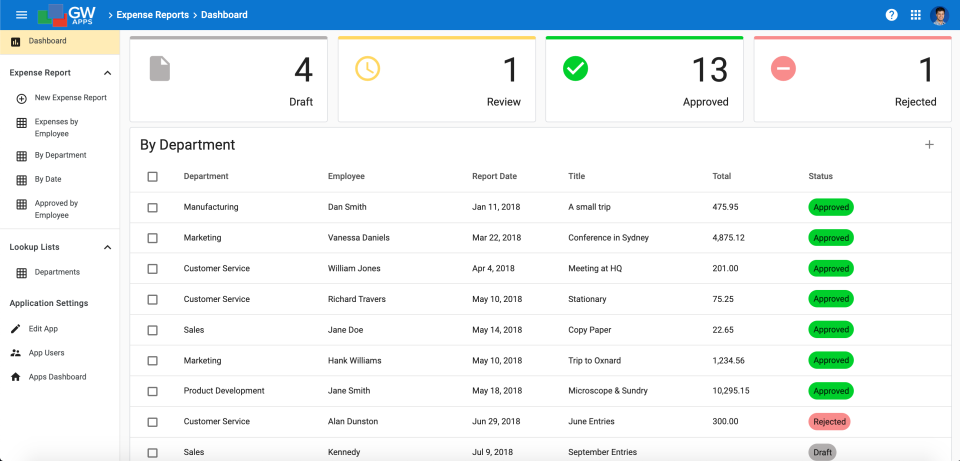This screenshot has height=461, width=960.
Task: Open the Departments lookup list
Action: point(59,272)
